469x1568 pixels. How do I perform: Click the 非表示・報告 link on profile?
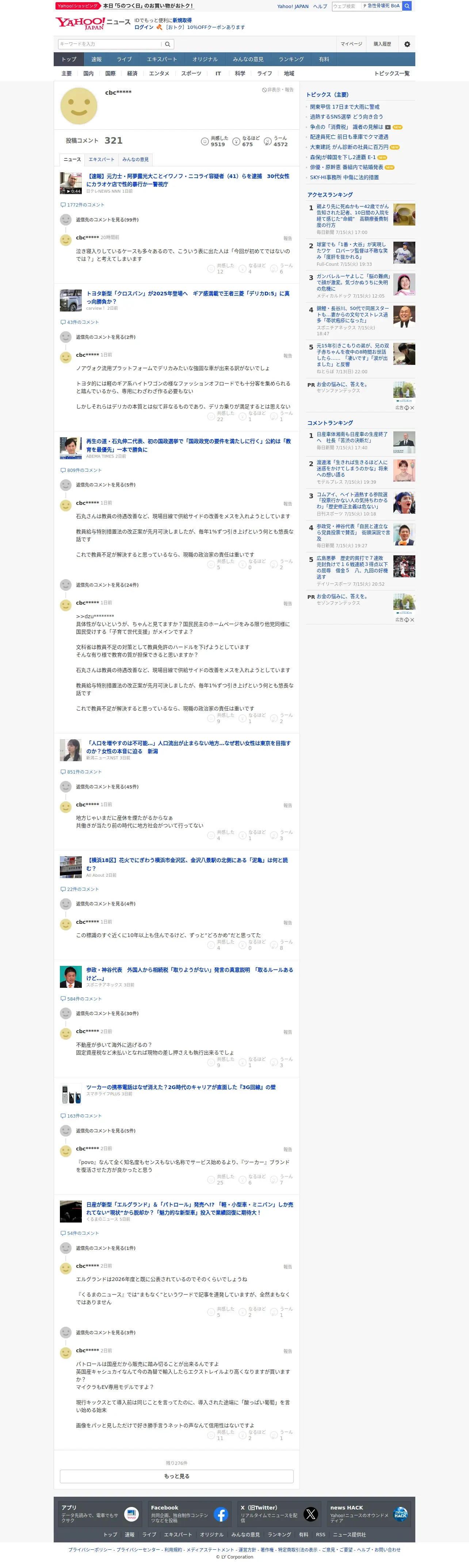pos(278,90)
